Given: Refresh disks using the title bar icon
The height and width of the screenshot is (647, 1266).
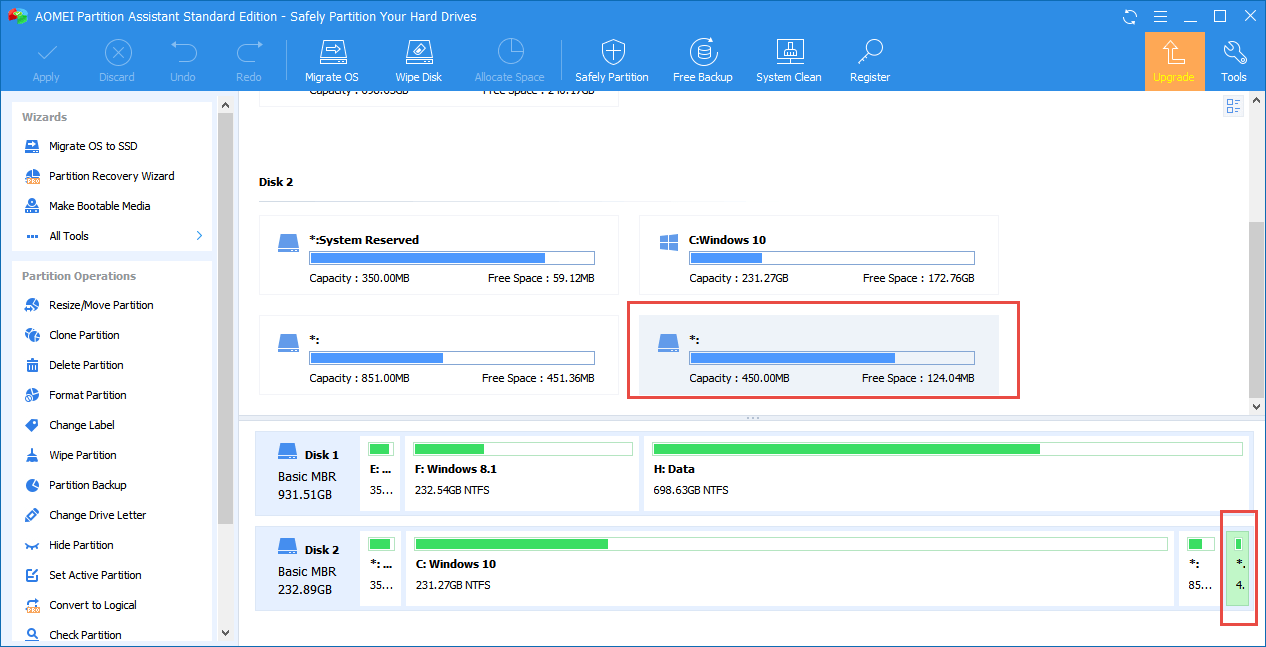Looking at the screenshot, I should (1131, 16).
